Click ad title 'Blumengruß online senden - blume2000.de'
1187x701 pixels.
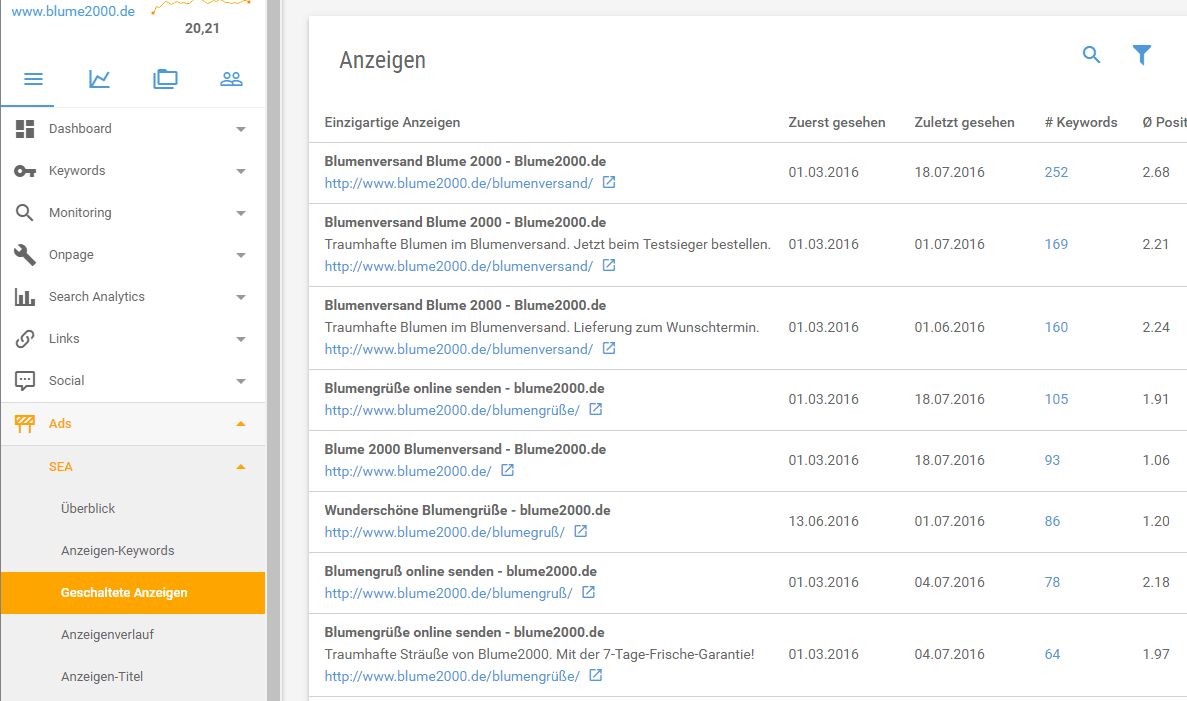(460, 572)
